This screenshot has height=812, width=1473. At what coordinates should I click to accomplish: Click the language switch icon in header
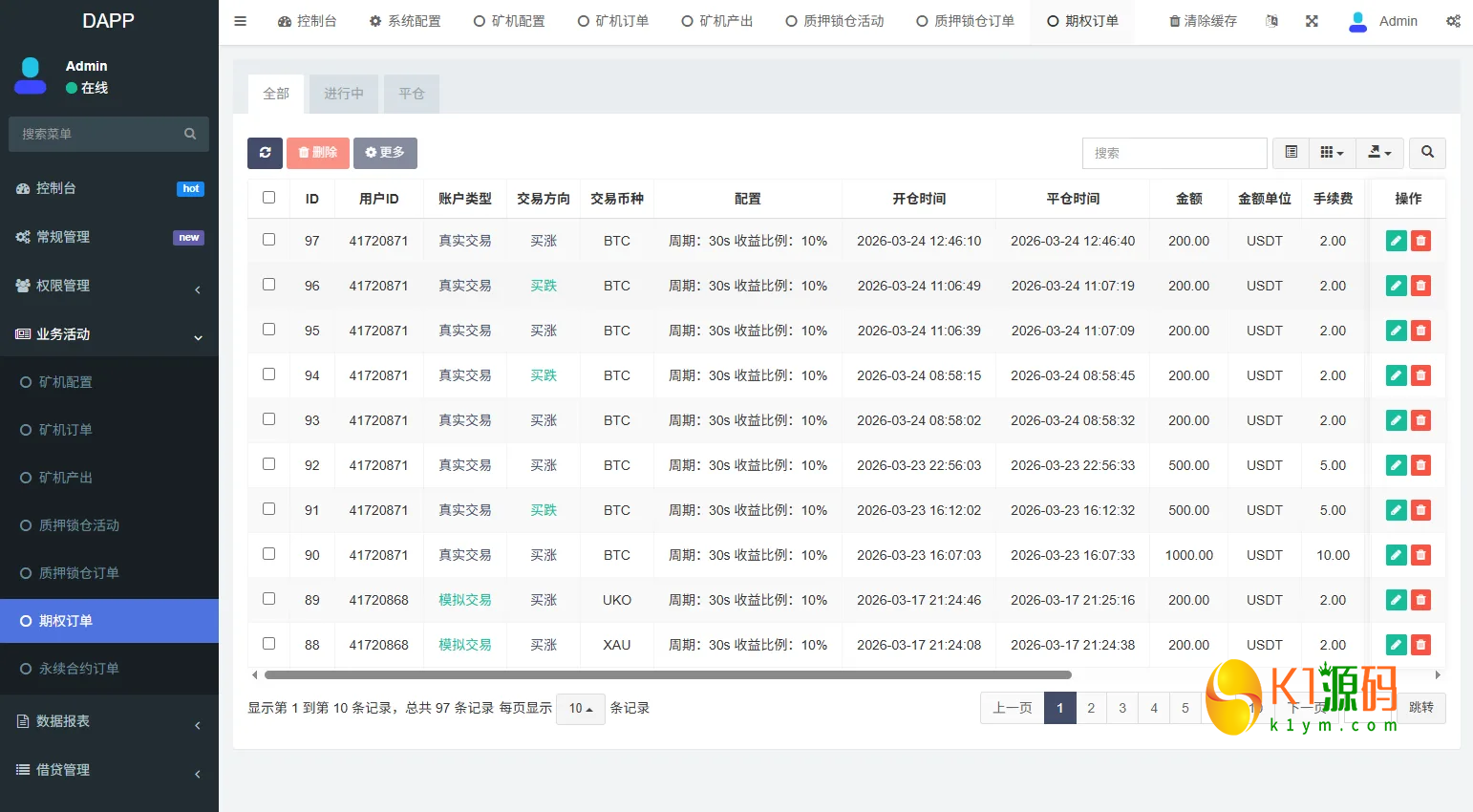pyautogui.click(x=1271, y=21)
